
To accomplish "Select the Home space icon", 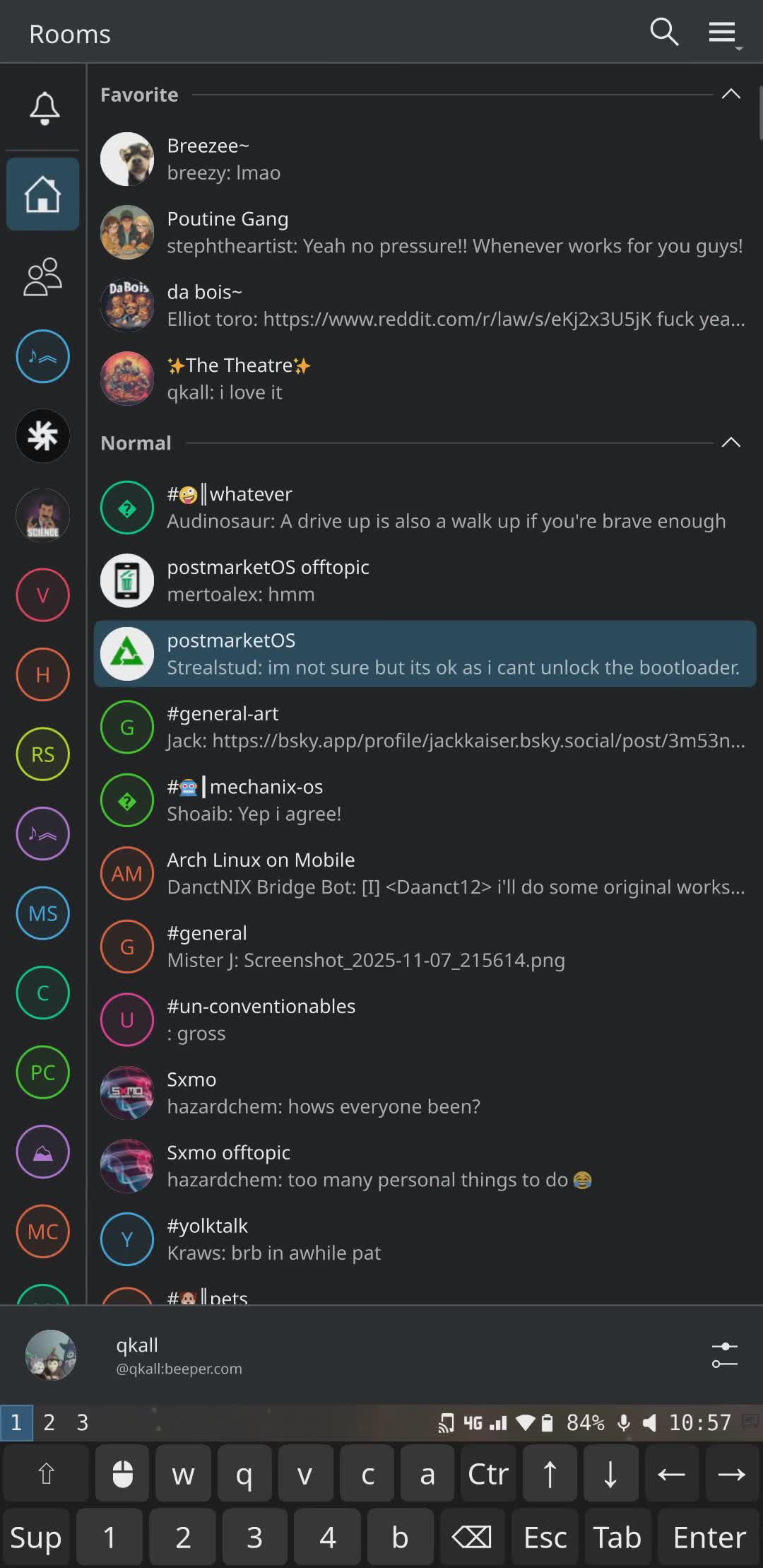I will point(43,194).
